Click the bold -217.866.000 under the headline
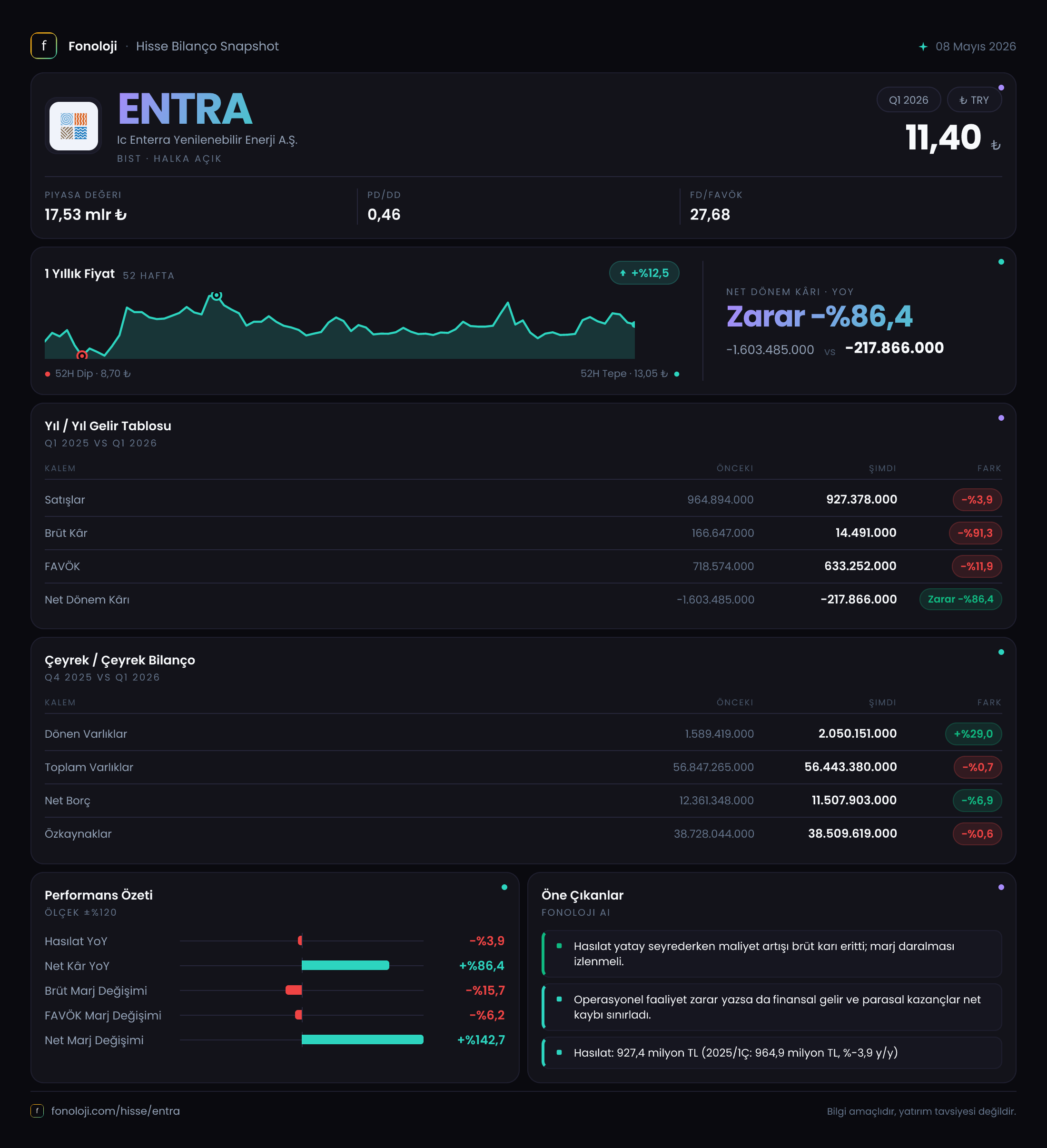This screenshot has width=1047, height=1148. [x=894, y=348]
